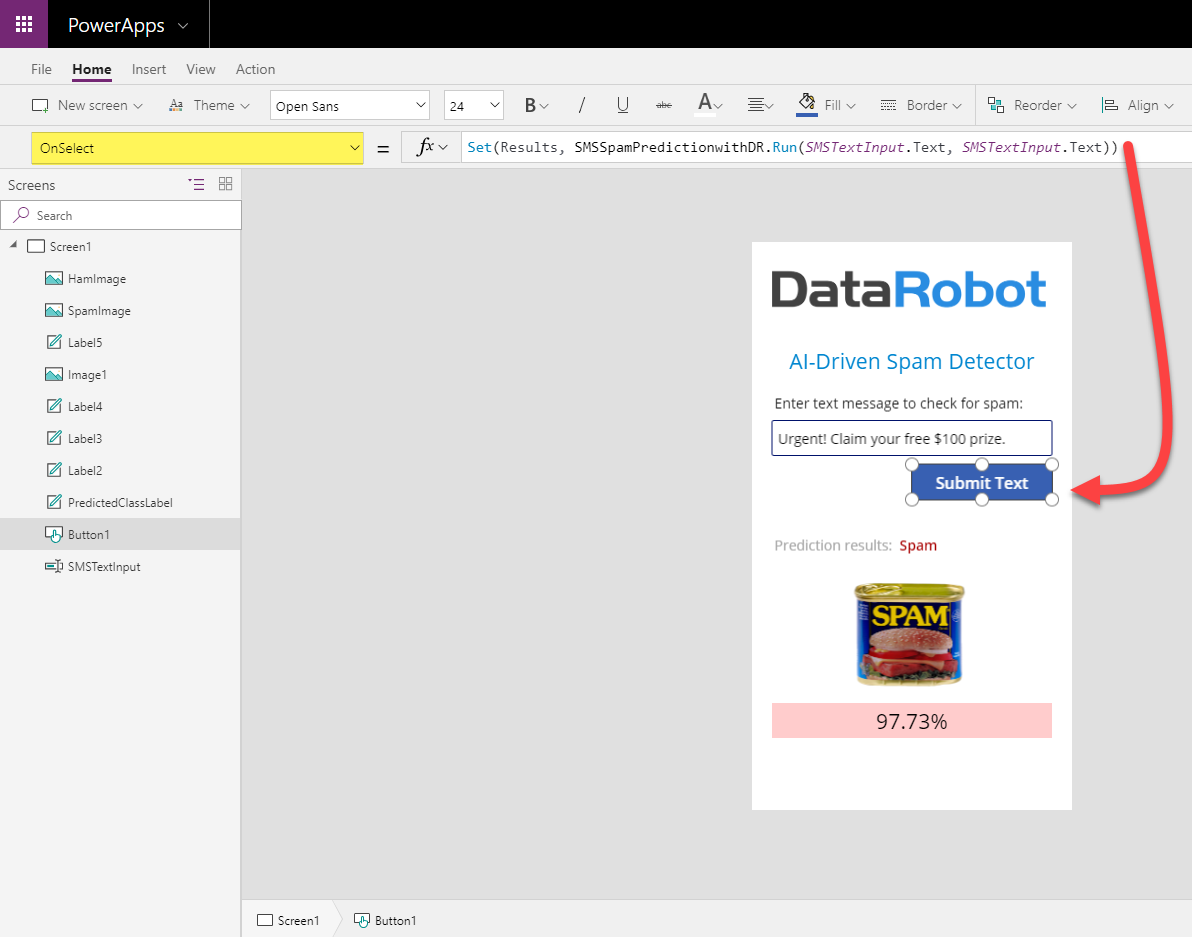
Task: Switch to the View tab
Action: point(201,69)
